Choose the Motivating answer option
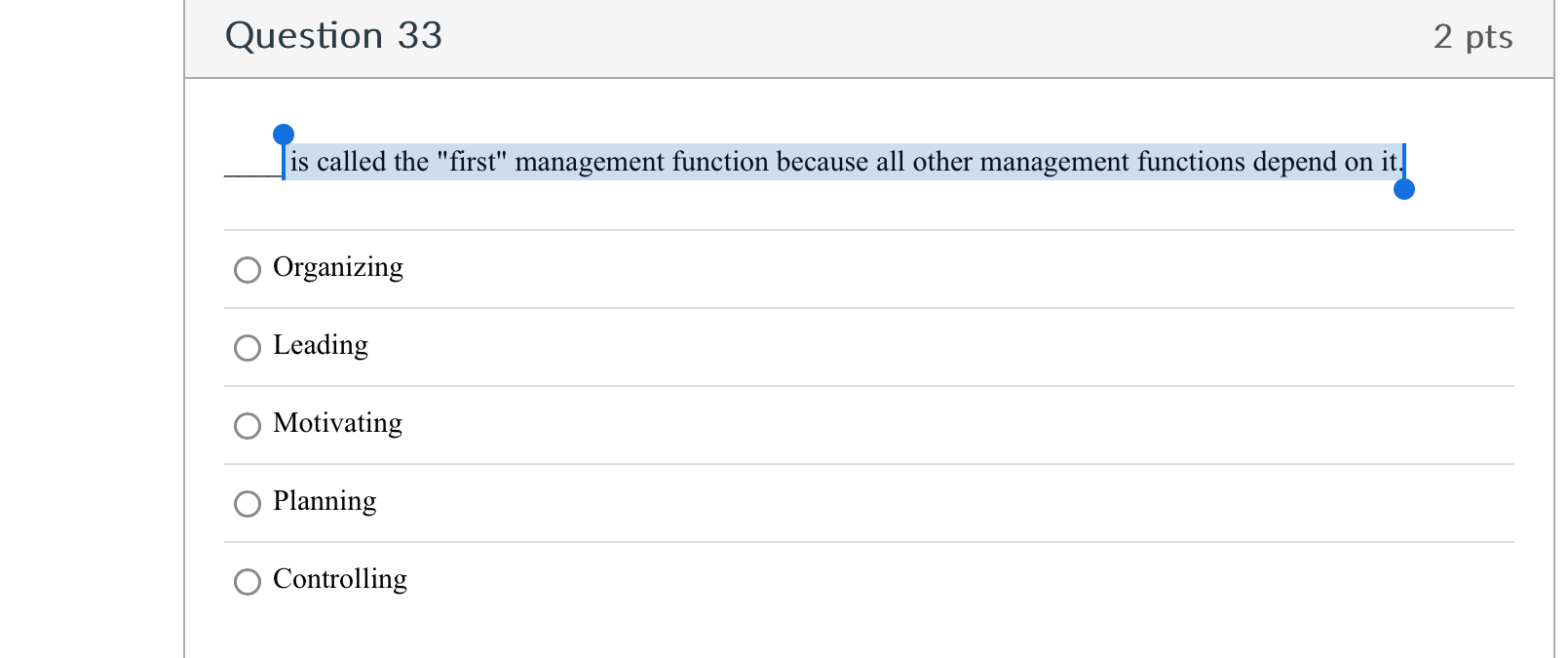Image resolution: width=1568 pixels, height=658 pixels. click(x=248, y=426)
